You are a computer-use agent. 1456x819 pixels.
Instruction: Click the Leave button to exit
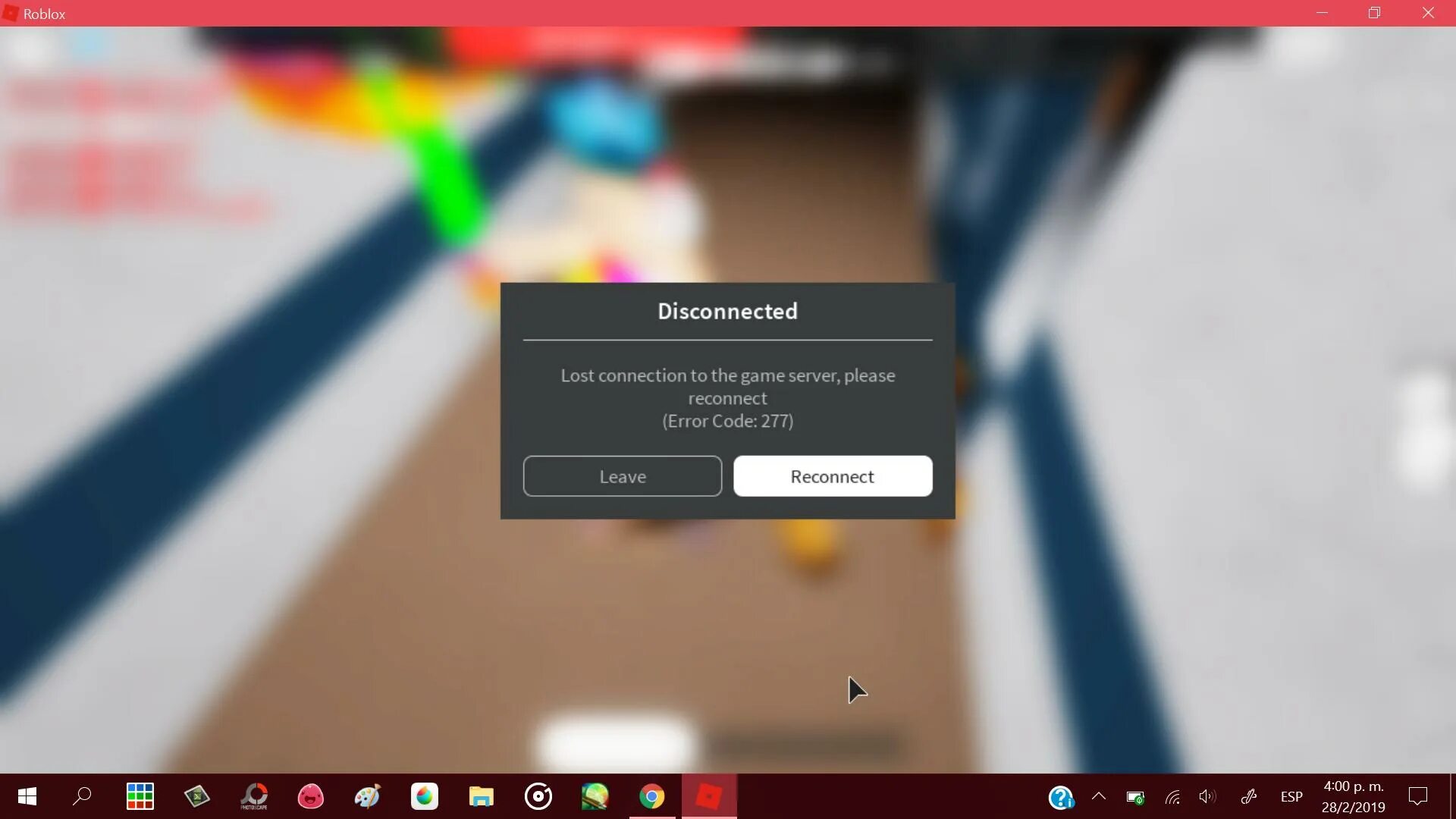pyautogui.click(x=622, y=475)
